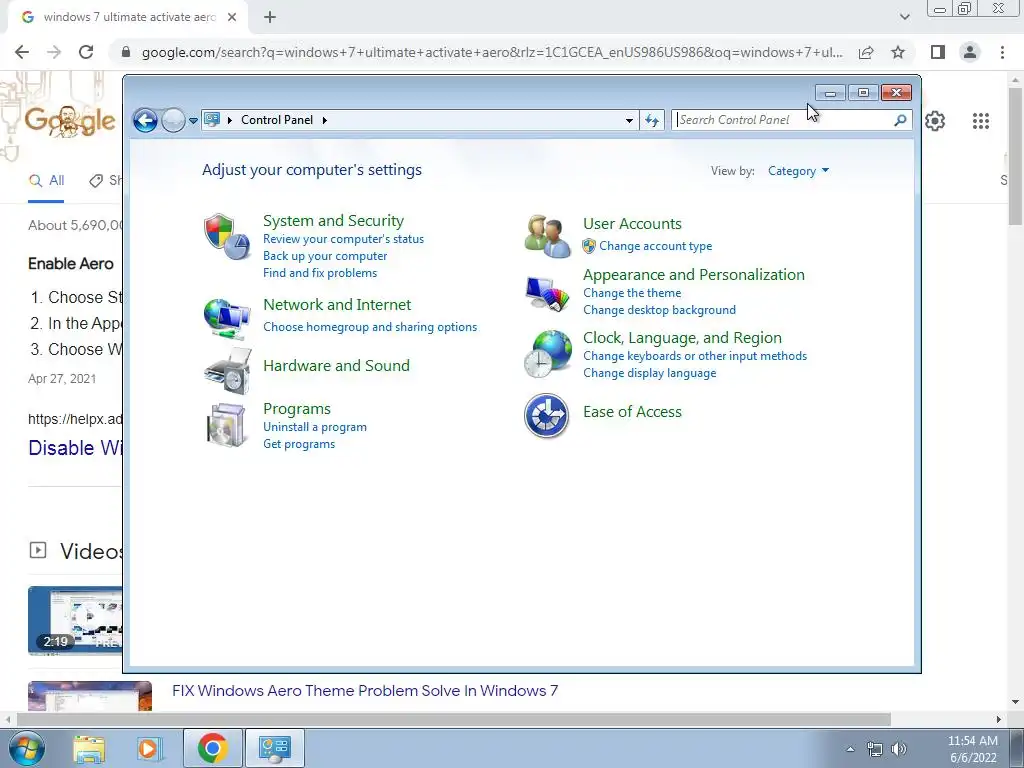
Task: Open the View by Category dropdown
Action: coord(798,171)
